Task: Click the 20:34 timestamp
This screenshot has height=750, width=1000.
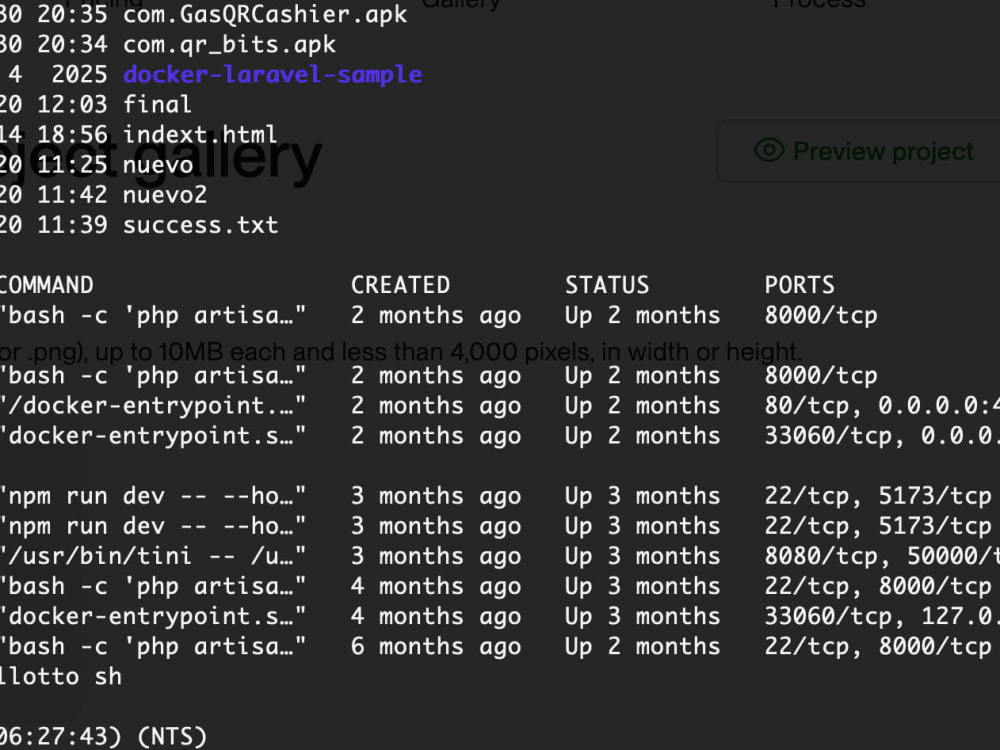Action: (x=72, y=45)
